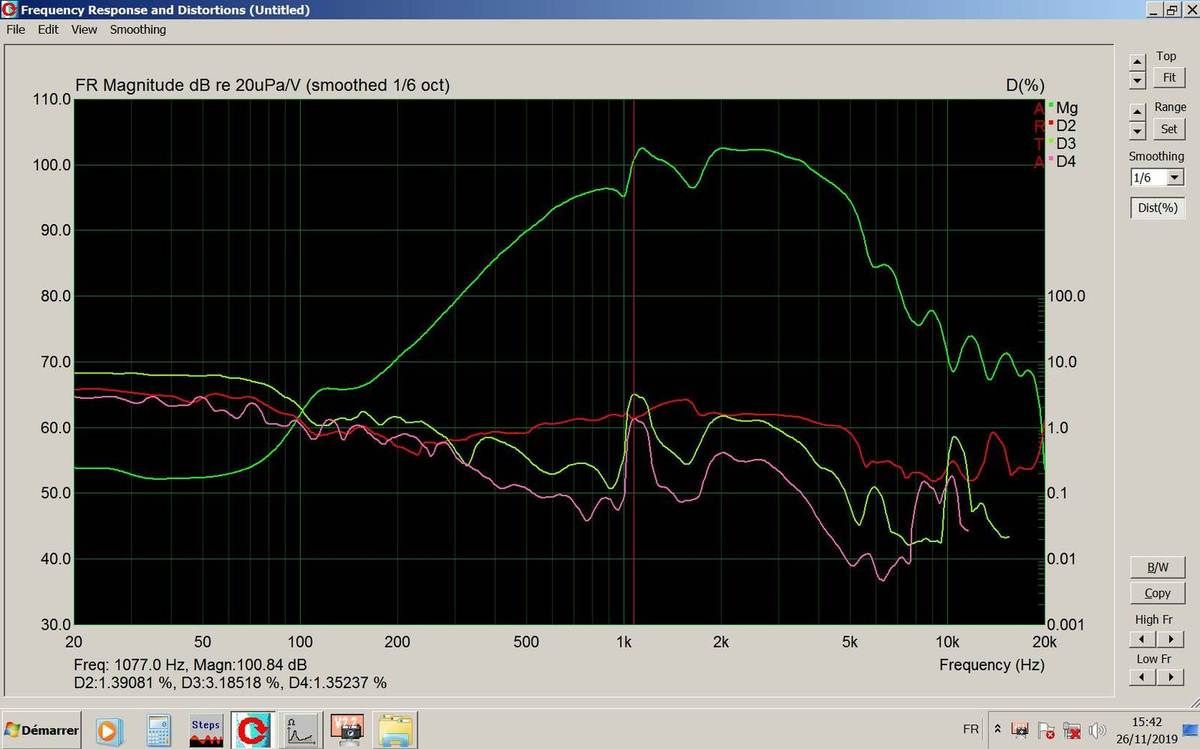Click the Action Center flag tray icon
1200x749 pixels.
1046,730
